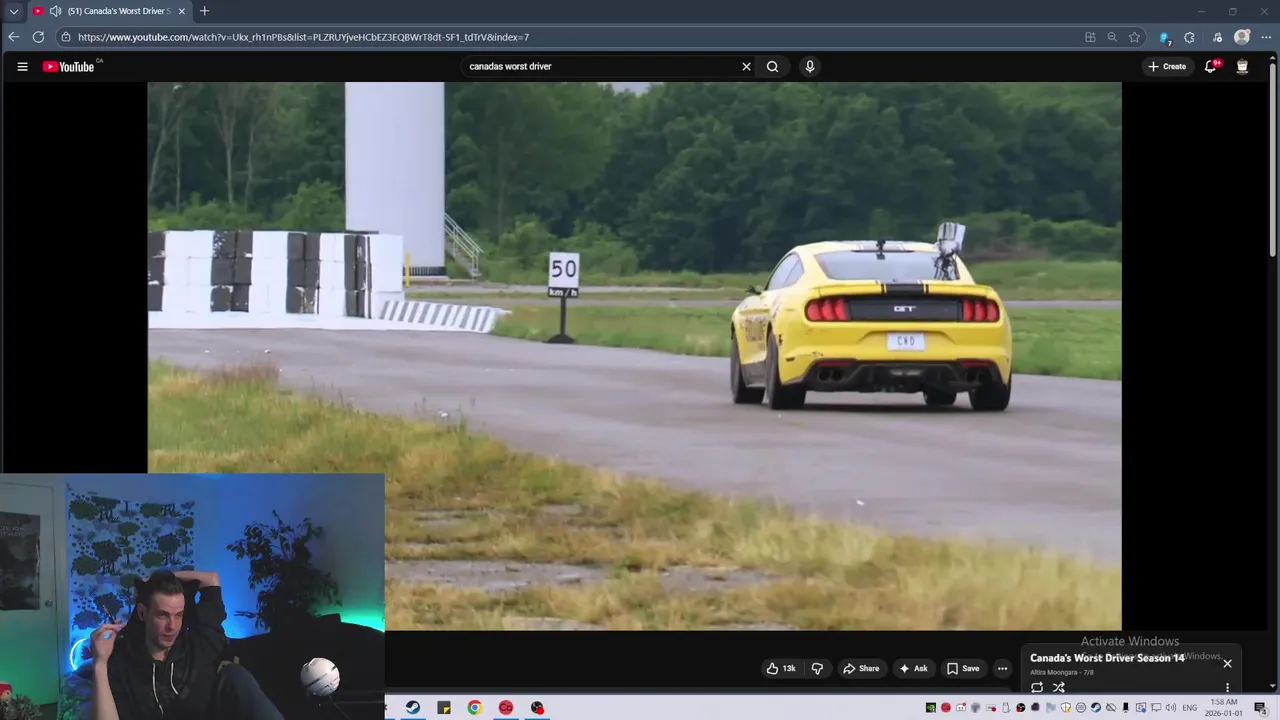Open Chrome from the taskbar

pyautogui.click(x=475, y=708)
